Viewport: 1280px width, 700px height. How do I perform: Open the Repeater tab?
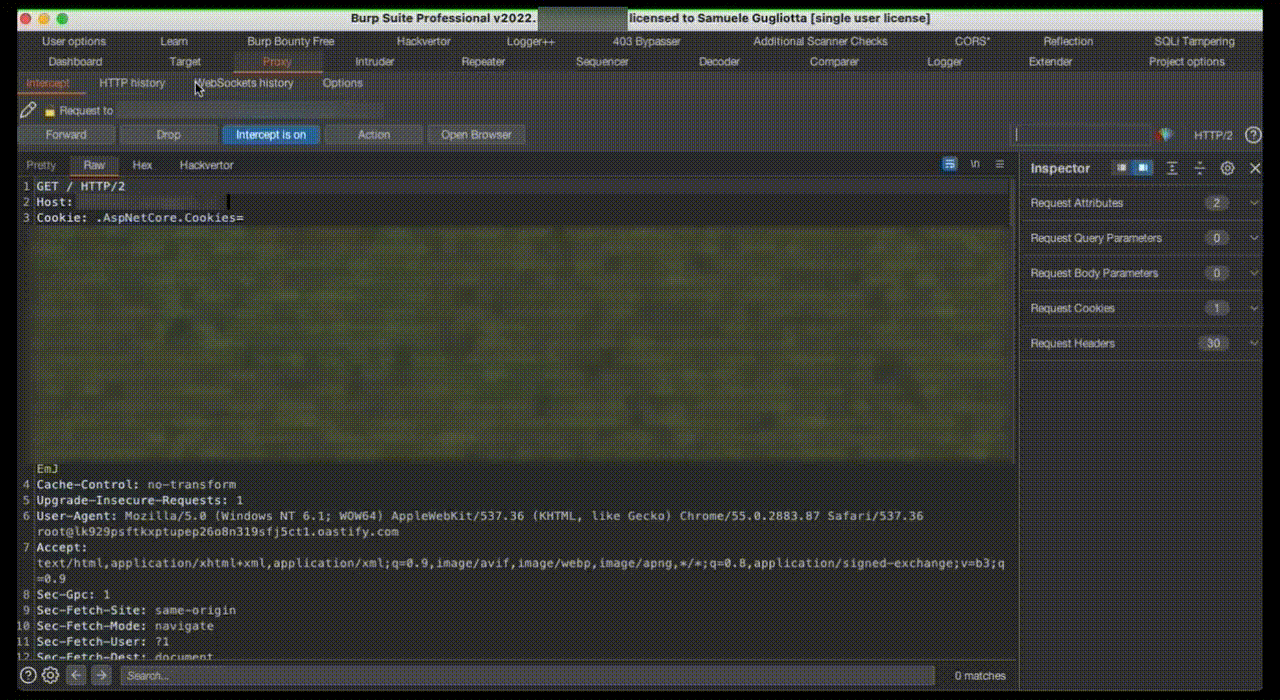click(483, 62)
